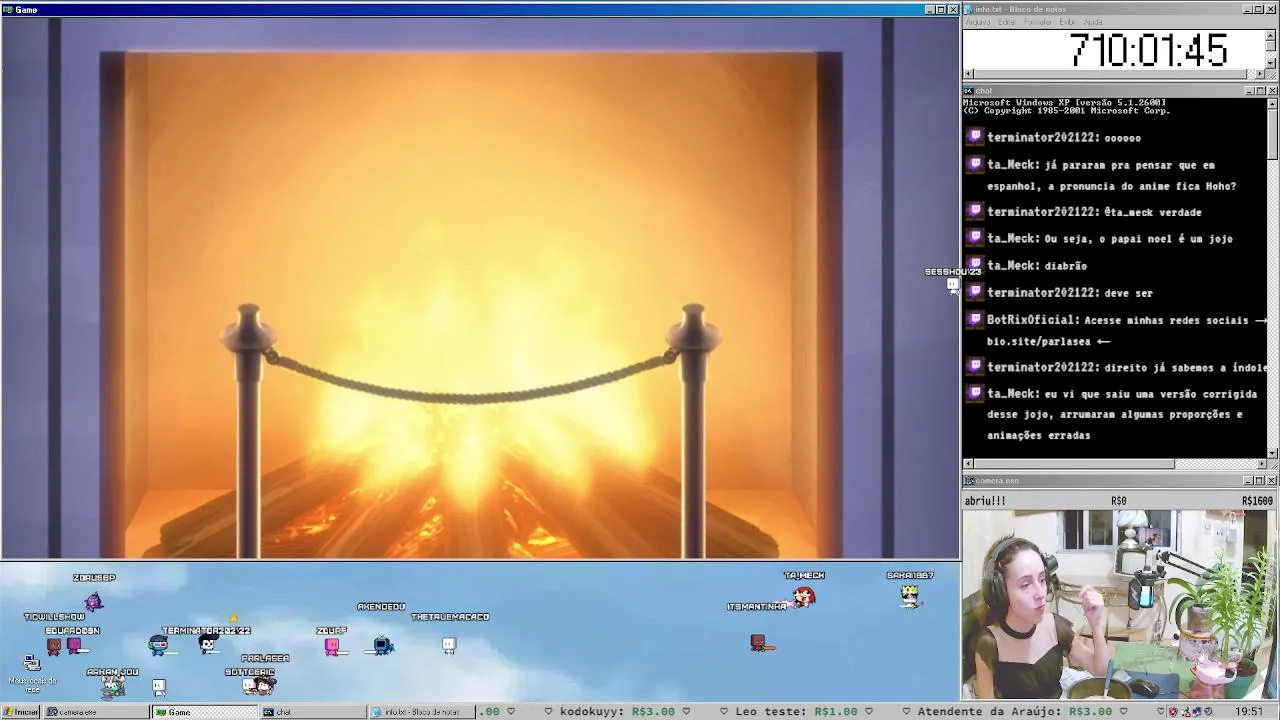Screen dimensions: 1280x720
Task: Open the Iniciar start button
Action: 21,712
